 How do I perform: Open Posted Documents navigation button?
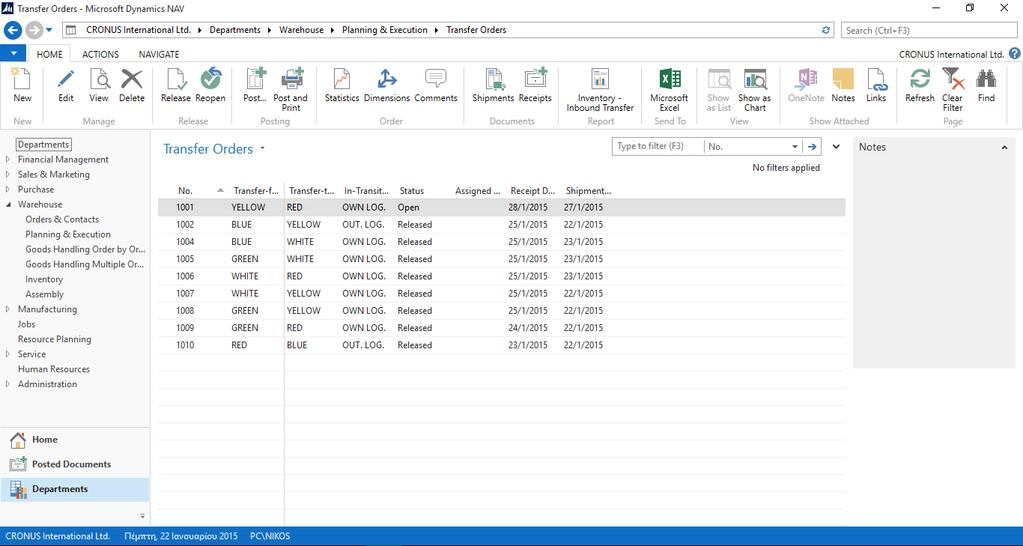75,464
